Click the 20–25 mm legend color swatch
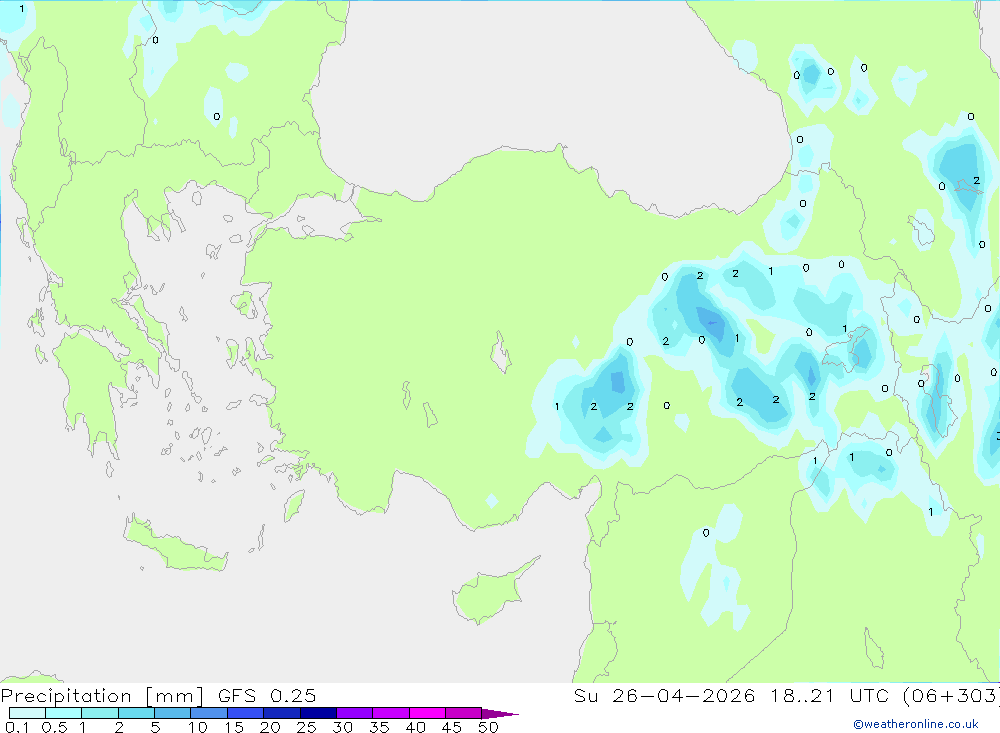This screenshot has height=733, width=1000. coord(282,713)
